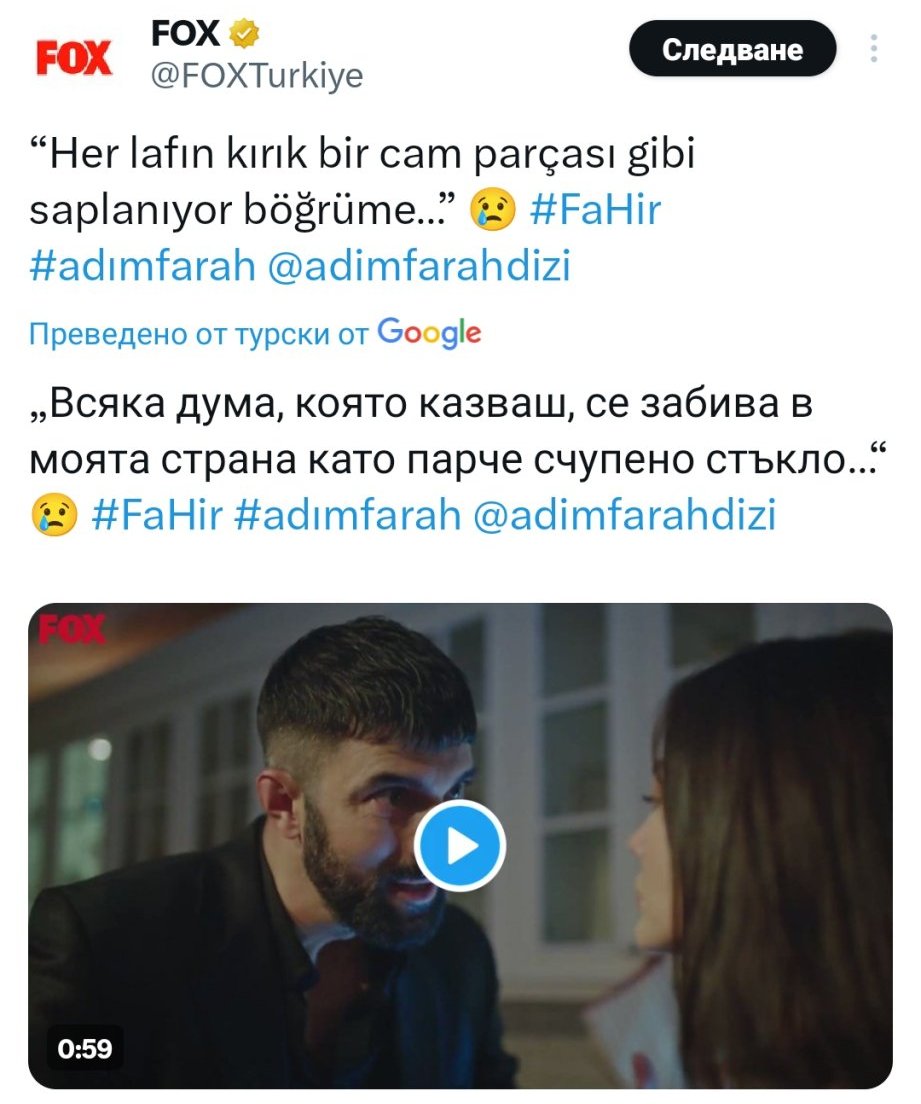The height and width of the screenshot is (1104, 921).
Task: Open the video thumbnail of the man
Action: 460,846
